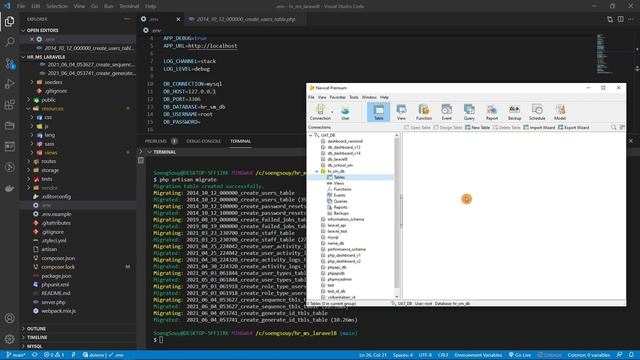Viewport: 640px width, 360px height.
Task: Open VS Code Terminal menu
Action: (129, 6)
